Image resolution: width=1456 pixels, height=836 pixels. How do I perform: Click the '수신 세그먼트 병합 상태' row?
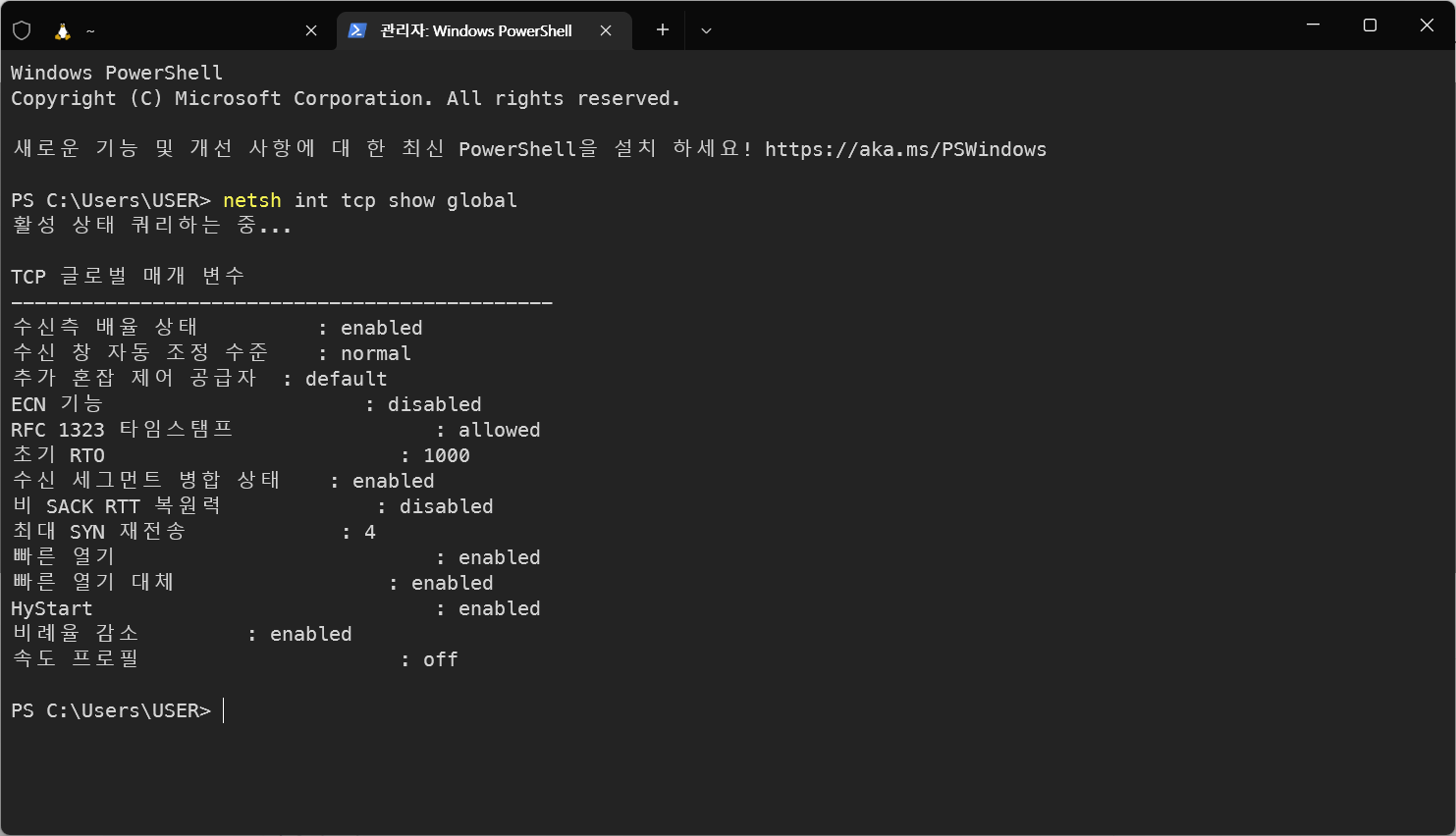[x=223, y=481]
